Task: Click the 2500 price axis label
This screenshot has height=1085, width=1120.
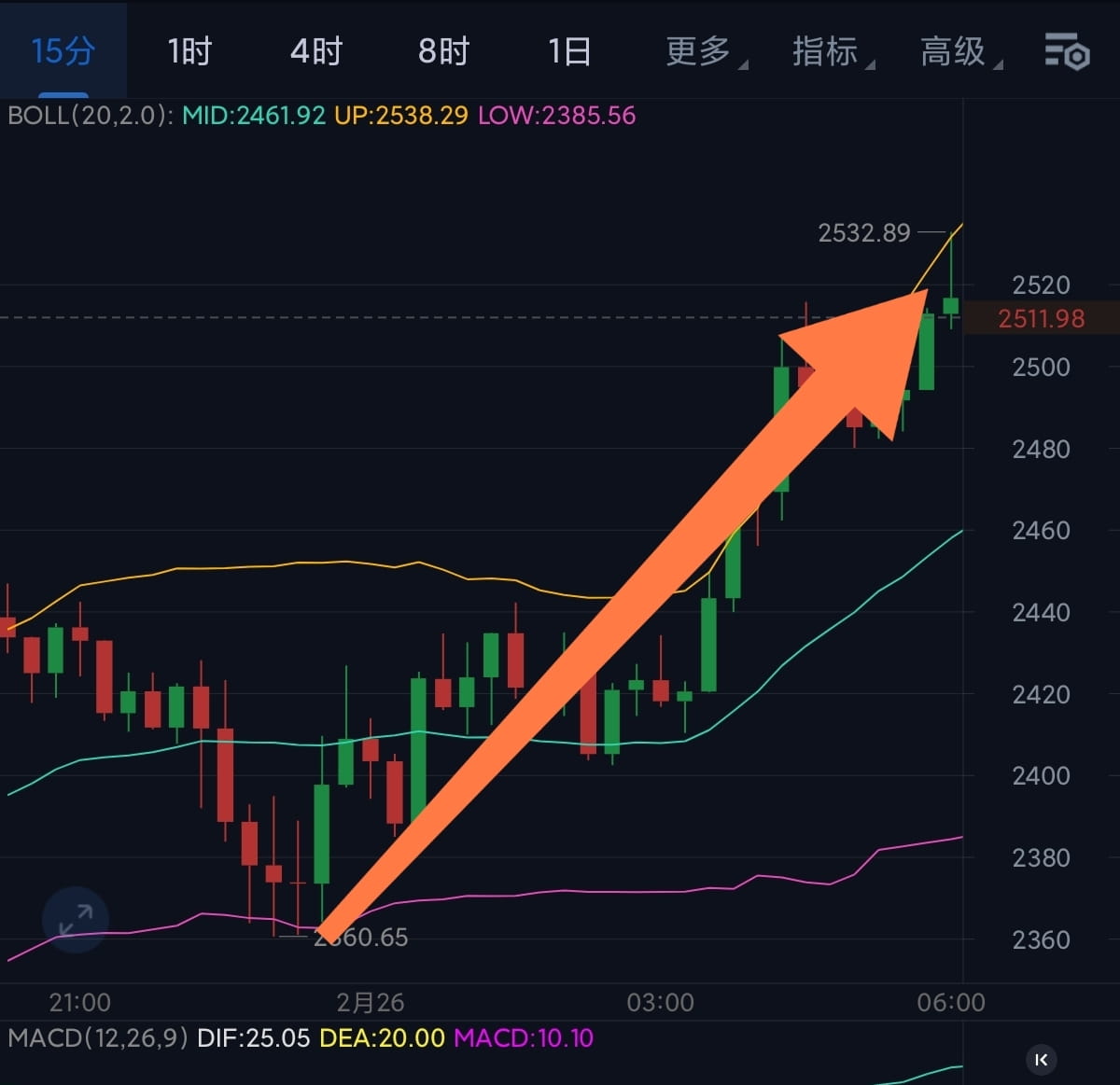Action: [x=1041, y=367]
